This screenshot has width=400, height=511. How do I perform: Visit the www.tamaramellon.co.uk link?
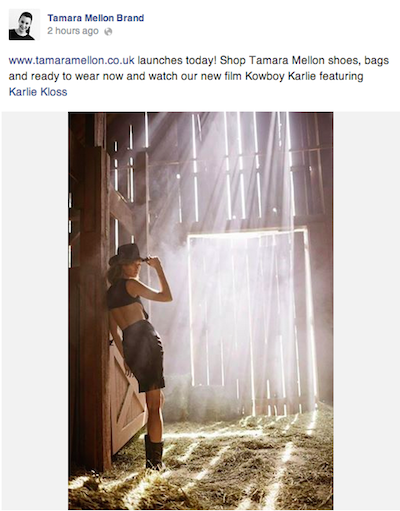[72, 61]
